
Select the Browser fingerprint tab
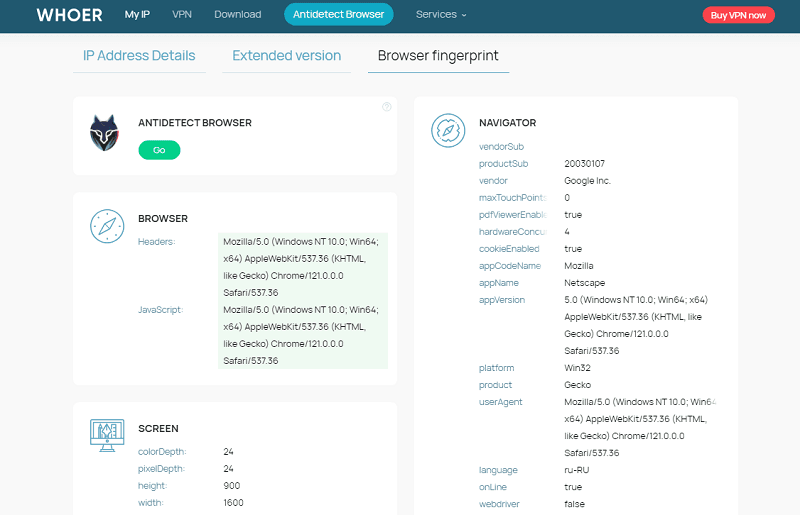click(x=438, y=56)
